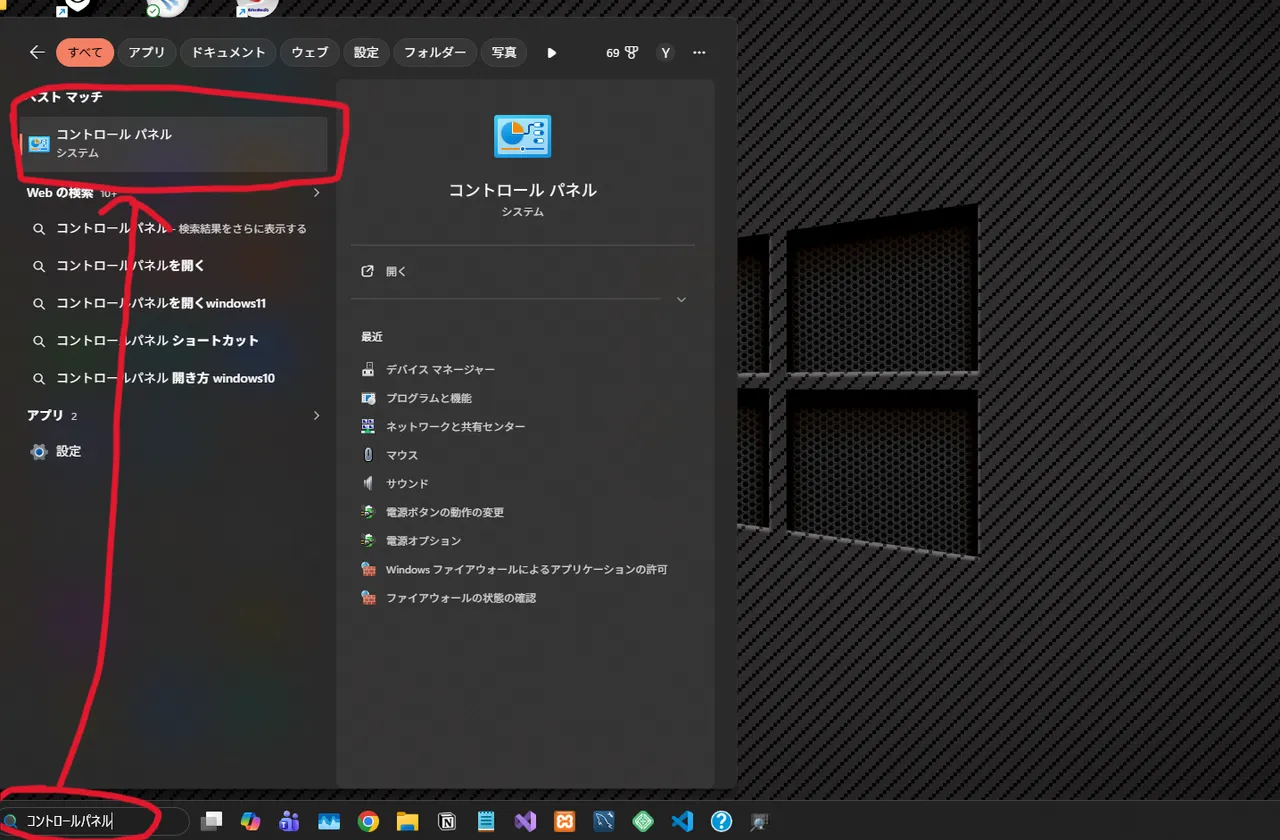Image resolution: width=1280 pixels, height=840 pixels.
Task: Select the すべて filter tab
Action: click(85, 52)
